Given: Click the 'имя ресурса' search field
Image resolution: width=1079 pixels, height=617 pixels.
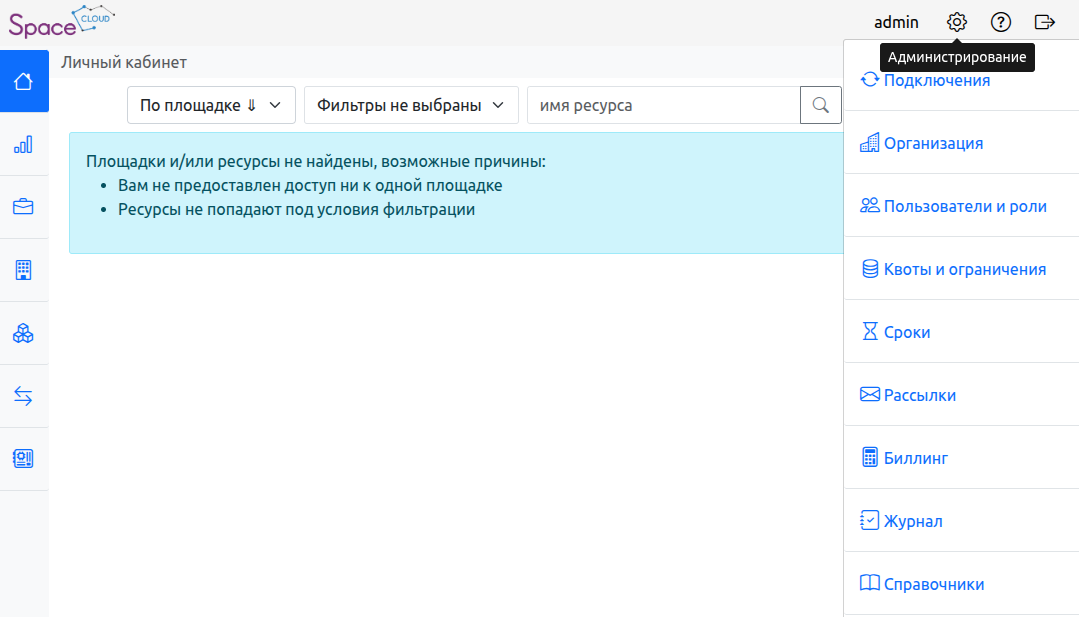Looking at the screenshot, I should [x=663, y=105].
